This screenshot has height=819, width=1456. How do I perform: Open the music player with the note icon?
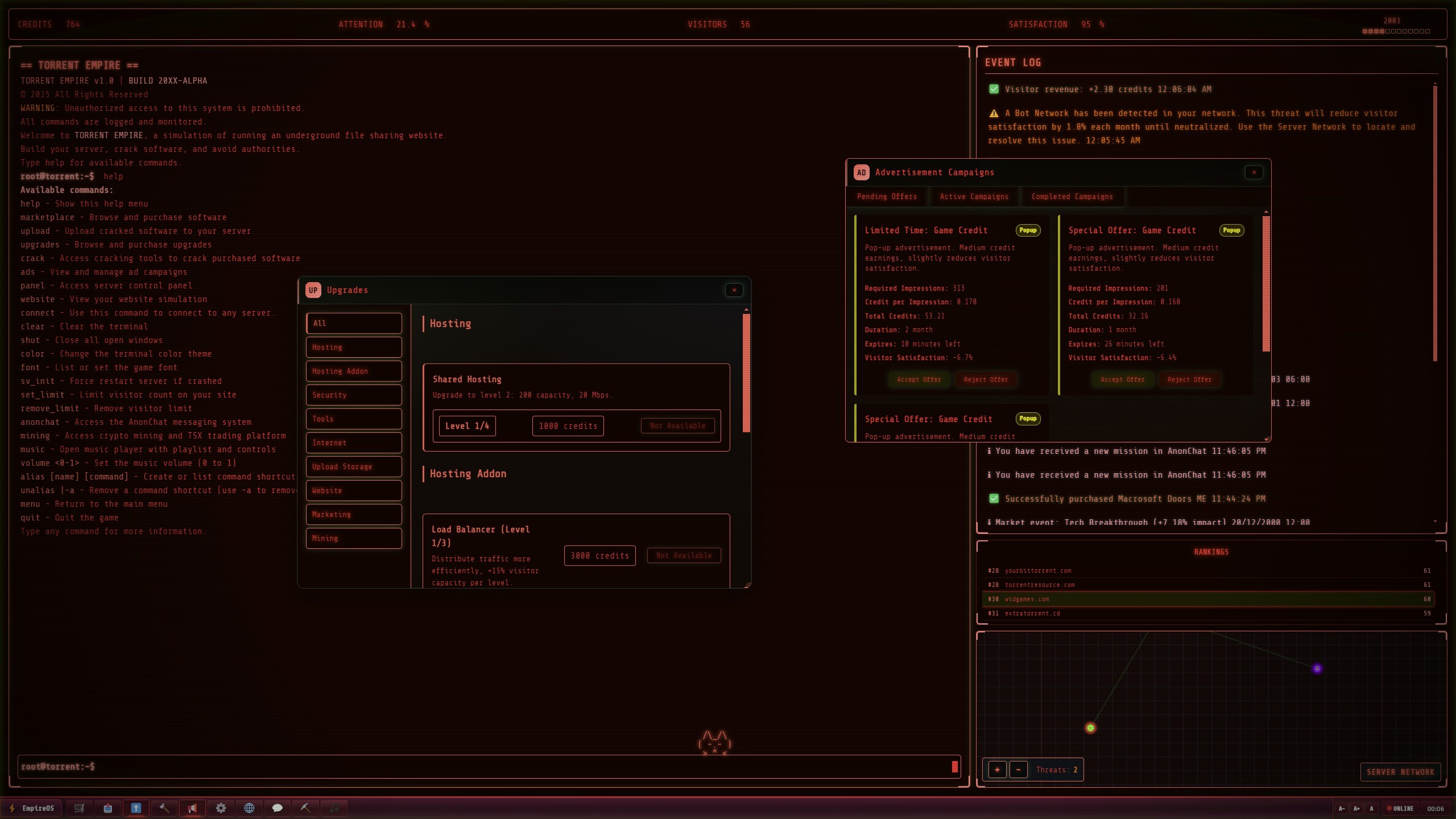coord(334,808)
